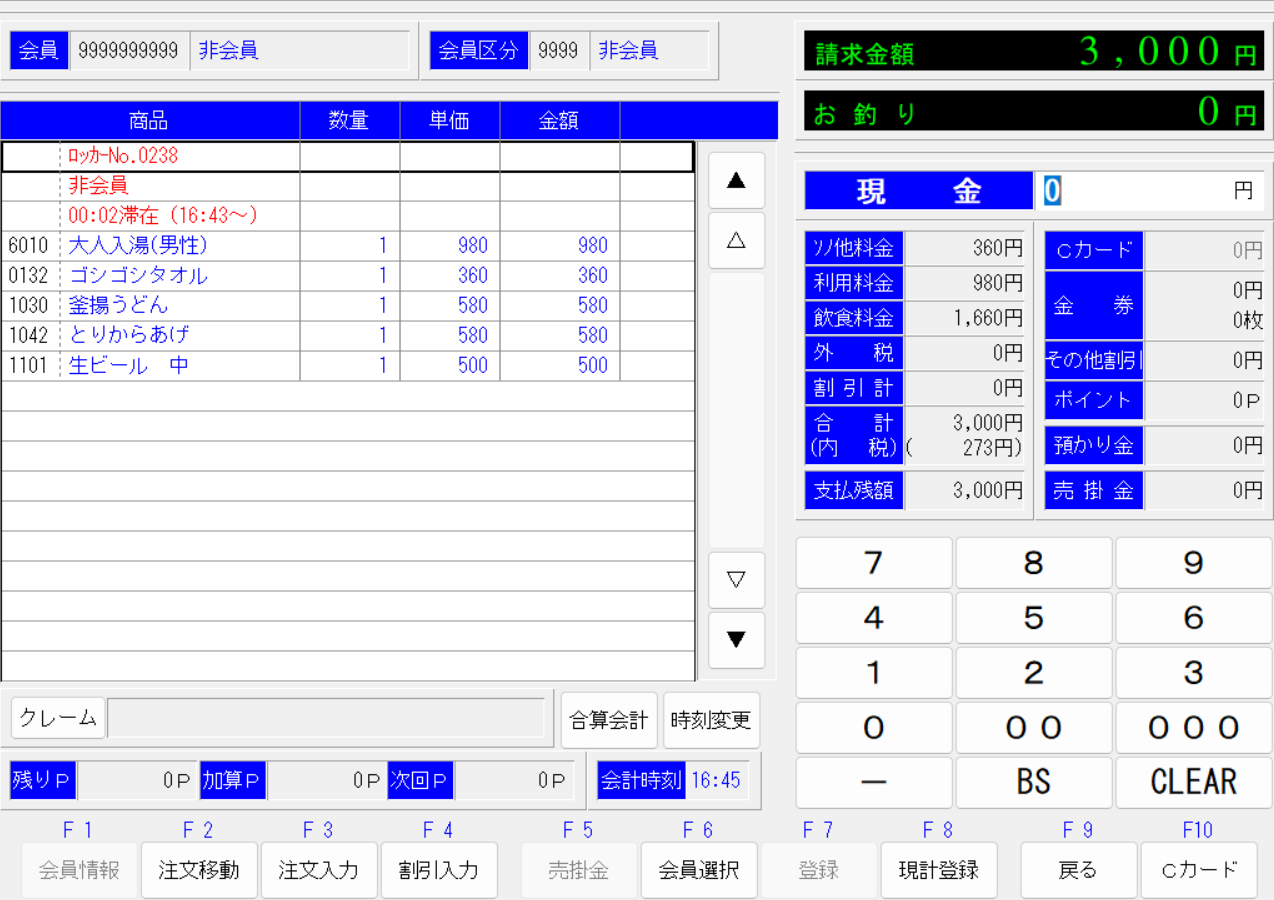Image resolution: width=1274 pixels, height=900 pixels.
Task: Jump to bottom with solid down arrow
Action: point(736,640)
